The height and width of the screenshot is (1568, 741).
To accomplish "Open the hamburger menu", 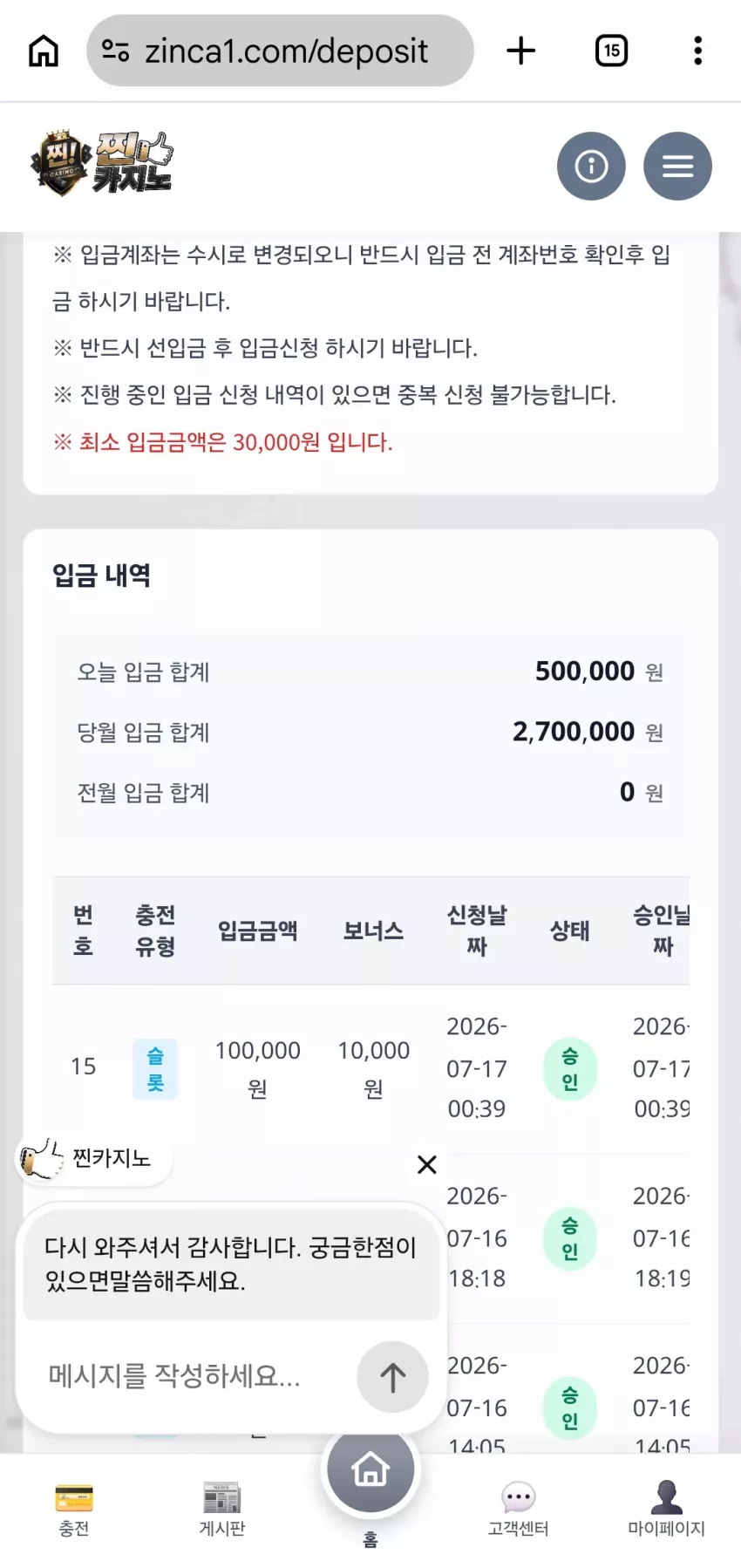I will [677, 166].
